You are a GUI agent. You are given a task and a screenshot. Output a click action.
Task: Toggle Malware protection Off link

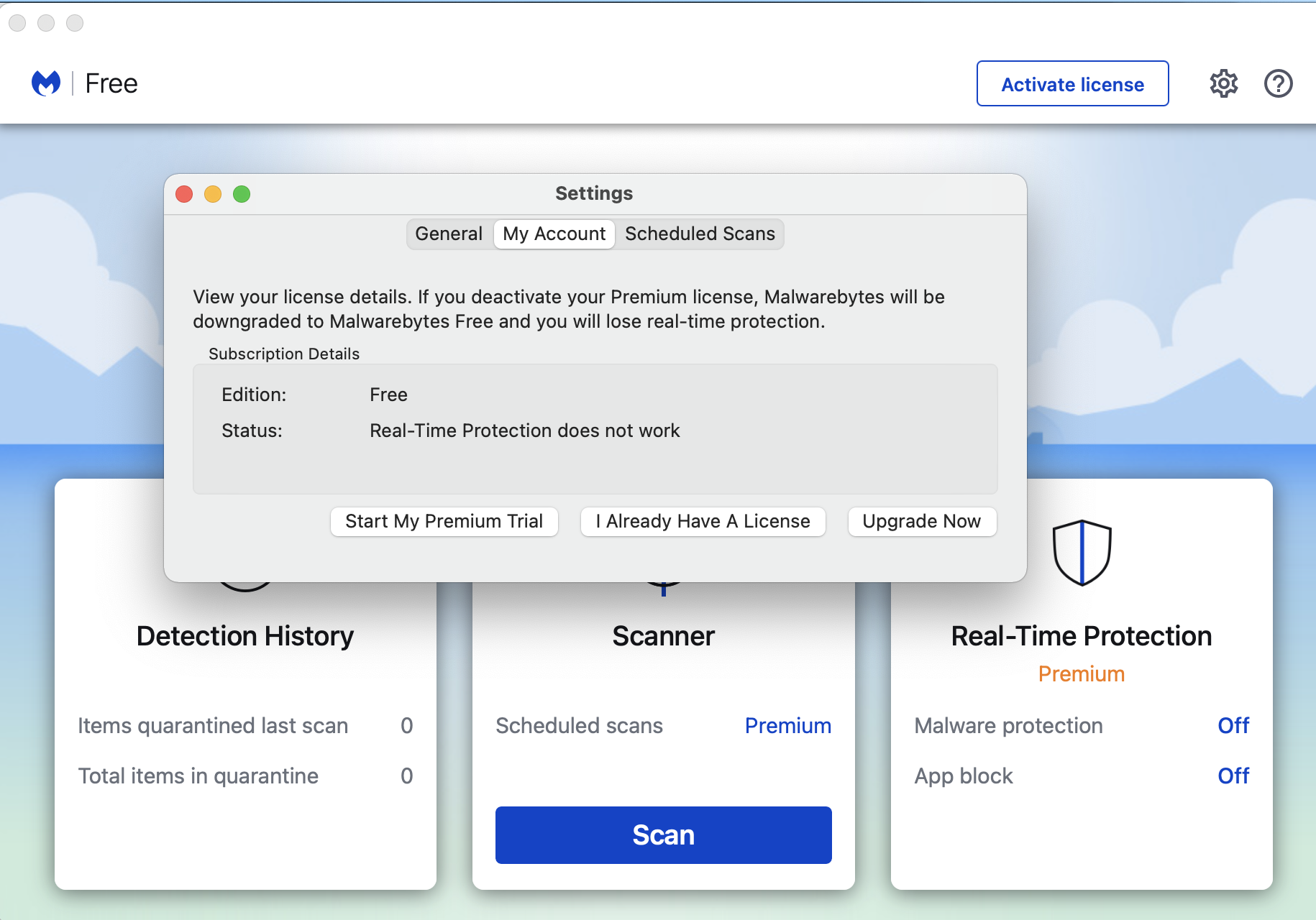[1233, 725]
